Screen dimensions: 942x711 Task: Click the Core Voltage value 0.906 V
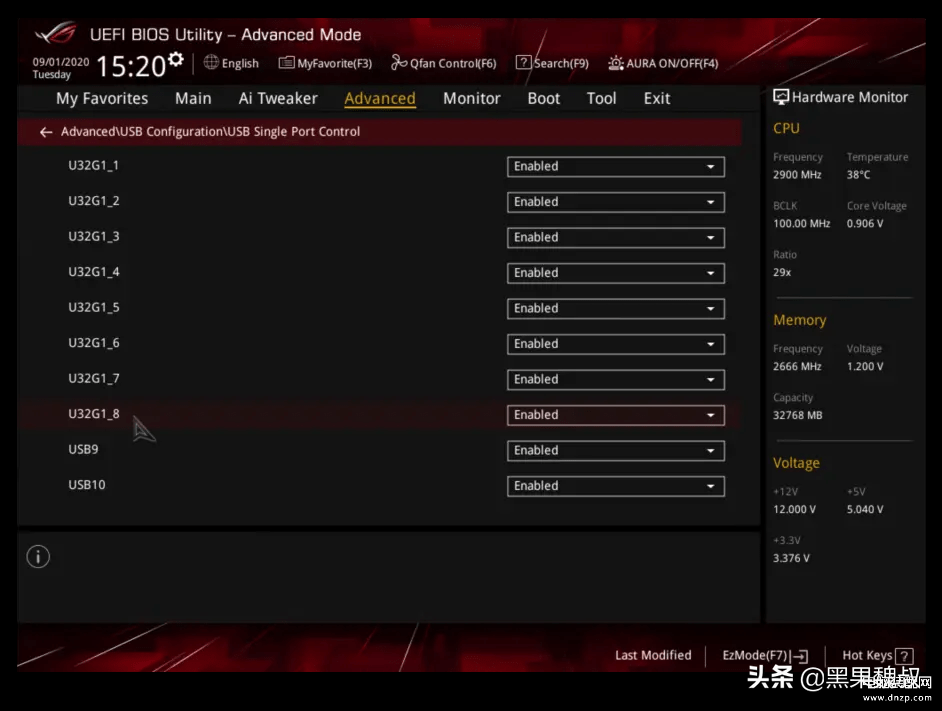[865, 224]
